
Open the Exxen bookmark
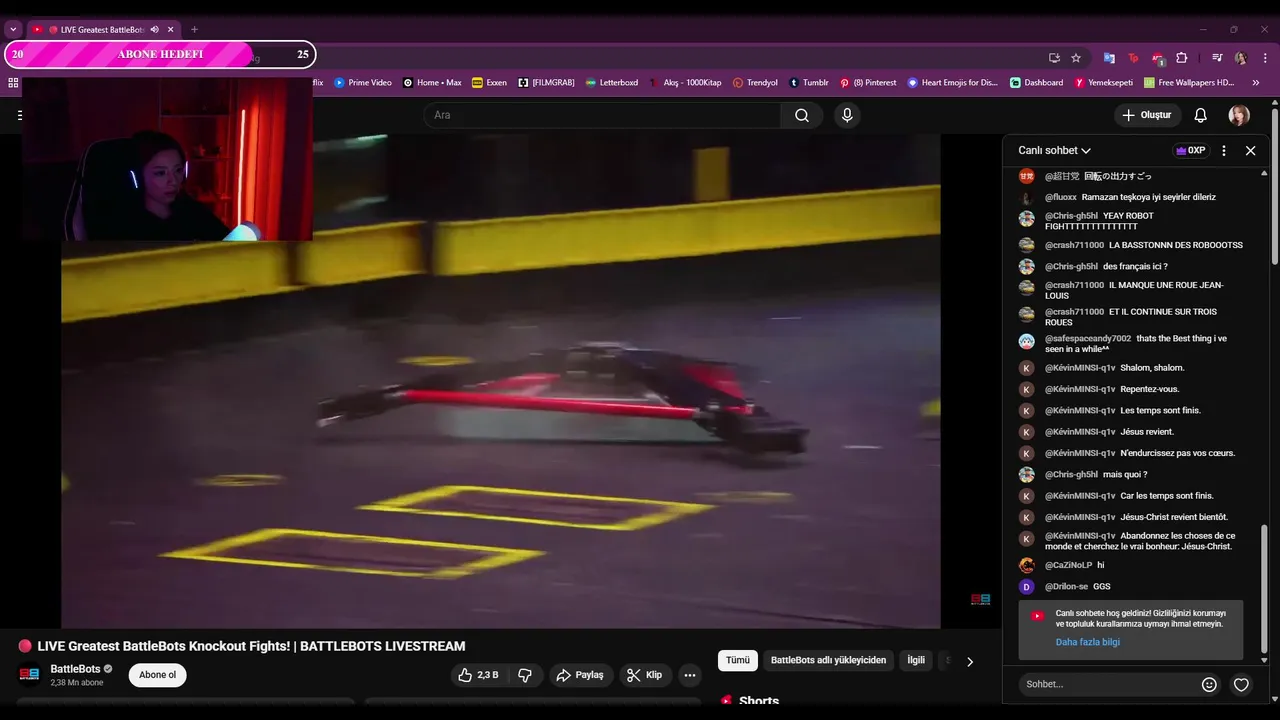[489, 83]
